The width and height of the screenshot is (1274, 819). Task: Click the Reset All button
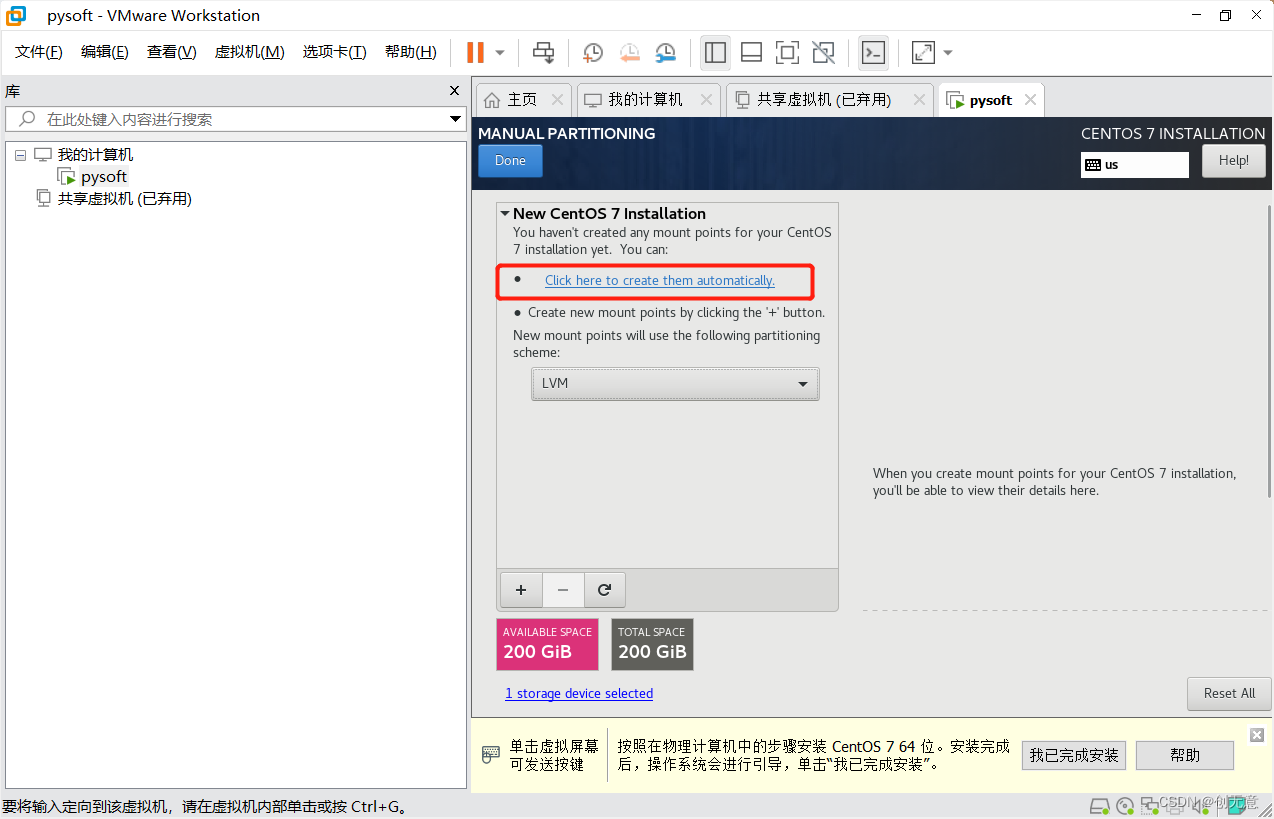pyautogui.click(x=1229, y=694)
